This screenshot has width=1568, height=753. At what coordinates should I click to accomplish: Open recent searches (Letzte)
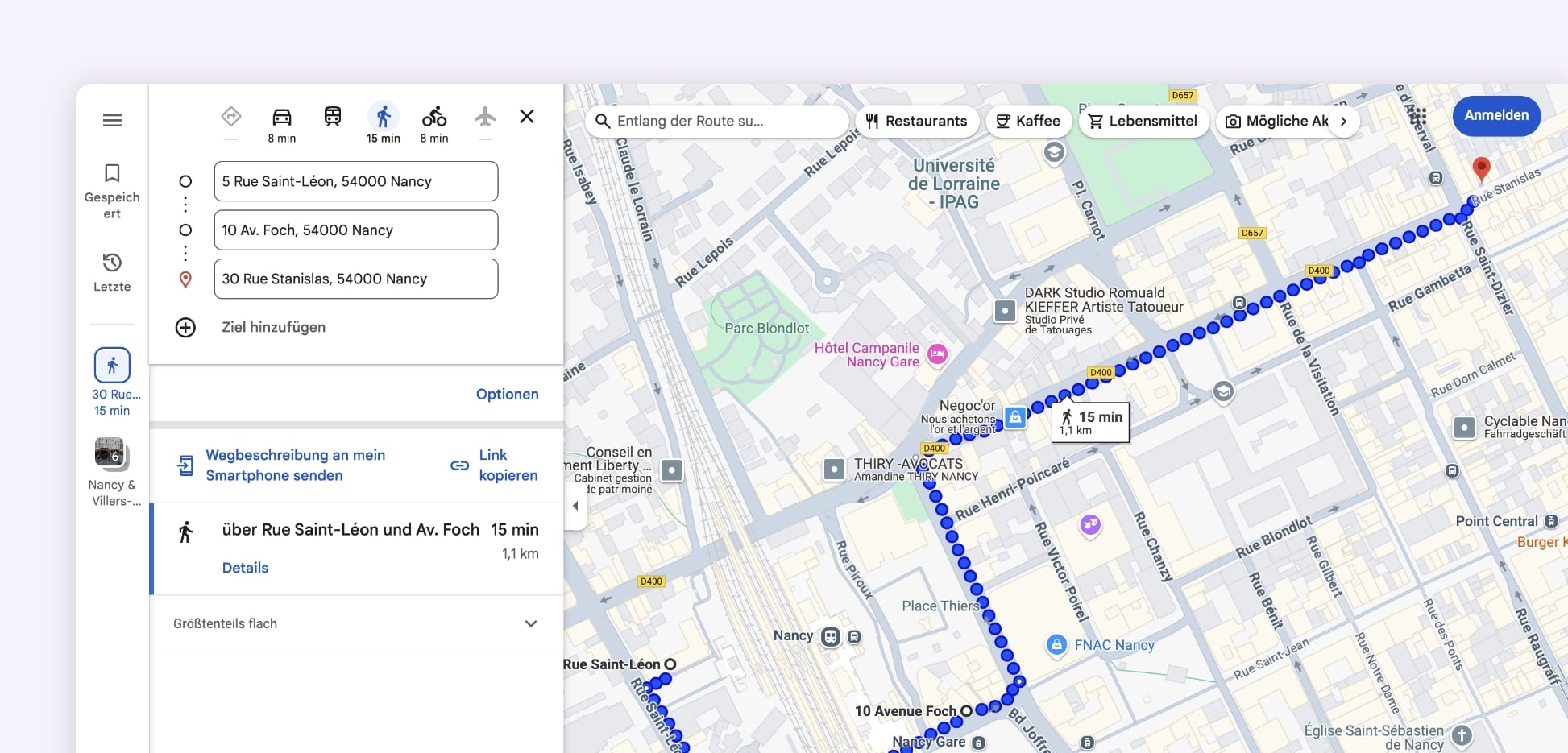point(112,271)
